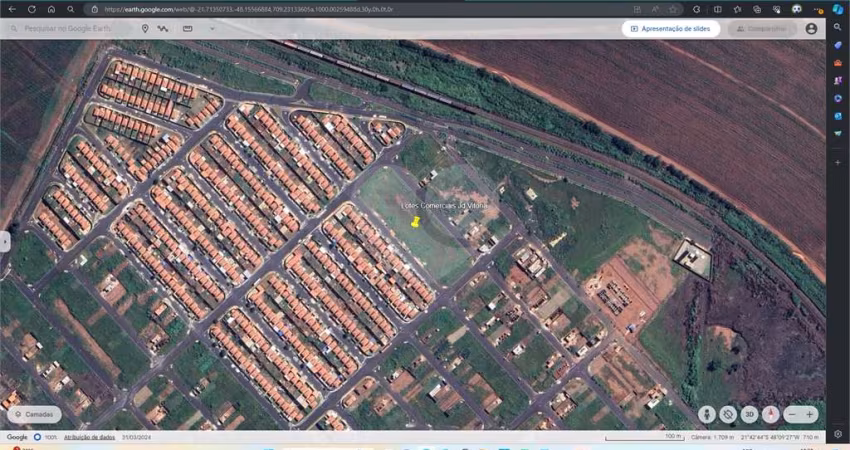
Task: Activate the Street View pegman icon
Action: [x=707, y=414]
